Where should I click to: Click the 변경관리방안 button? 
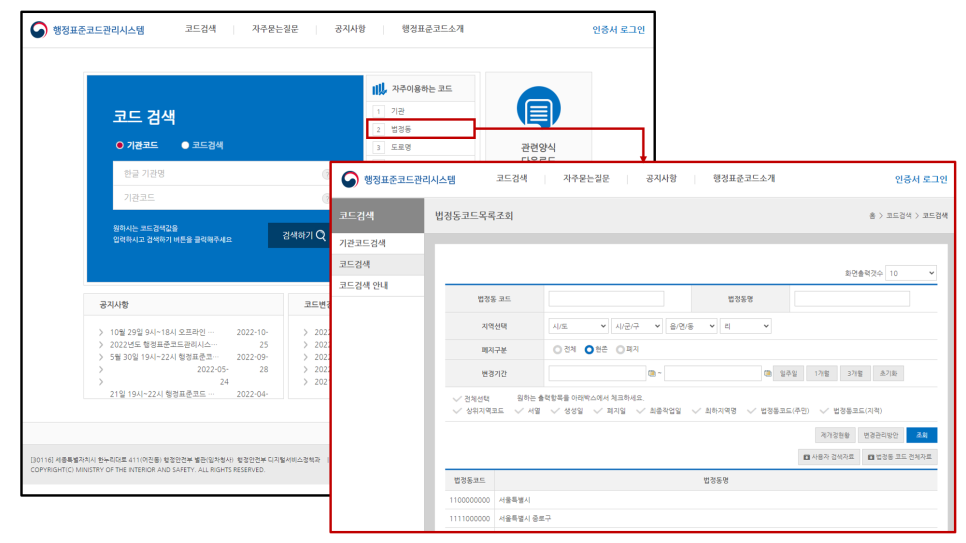point(881,435)
